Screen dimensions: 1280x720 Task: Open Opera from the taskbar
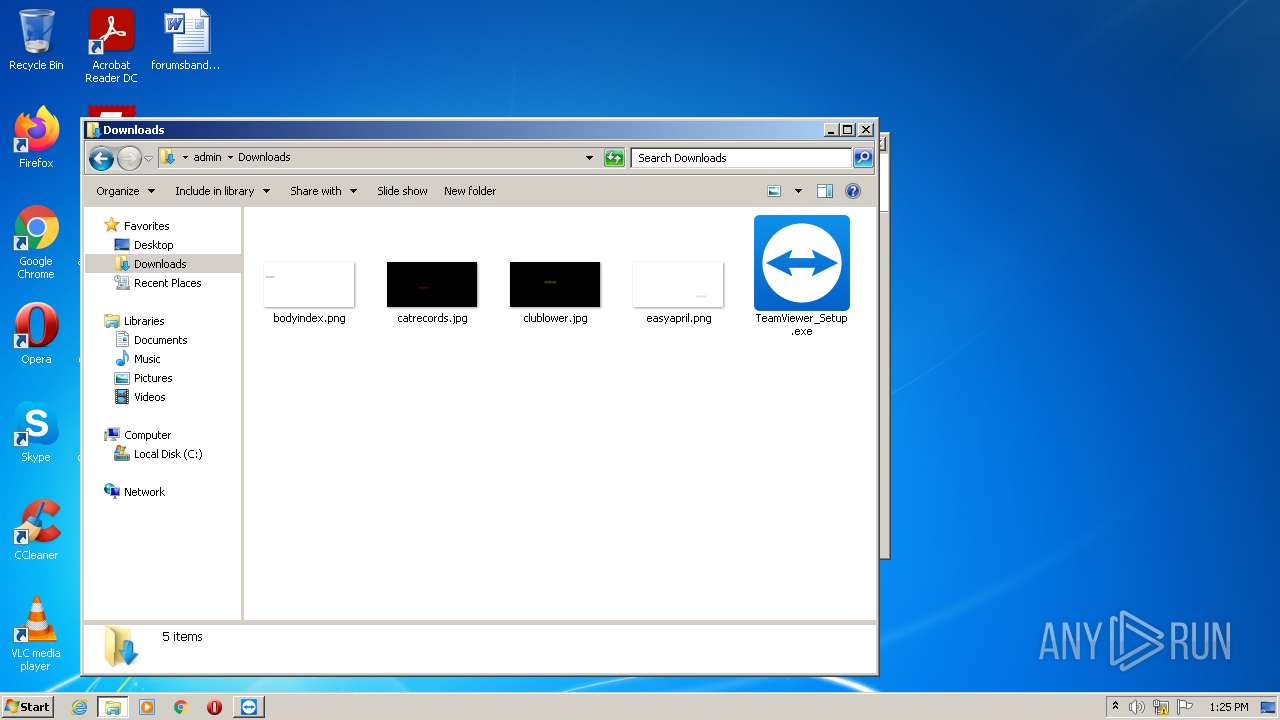(x=214, y=707)
